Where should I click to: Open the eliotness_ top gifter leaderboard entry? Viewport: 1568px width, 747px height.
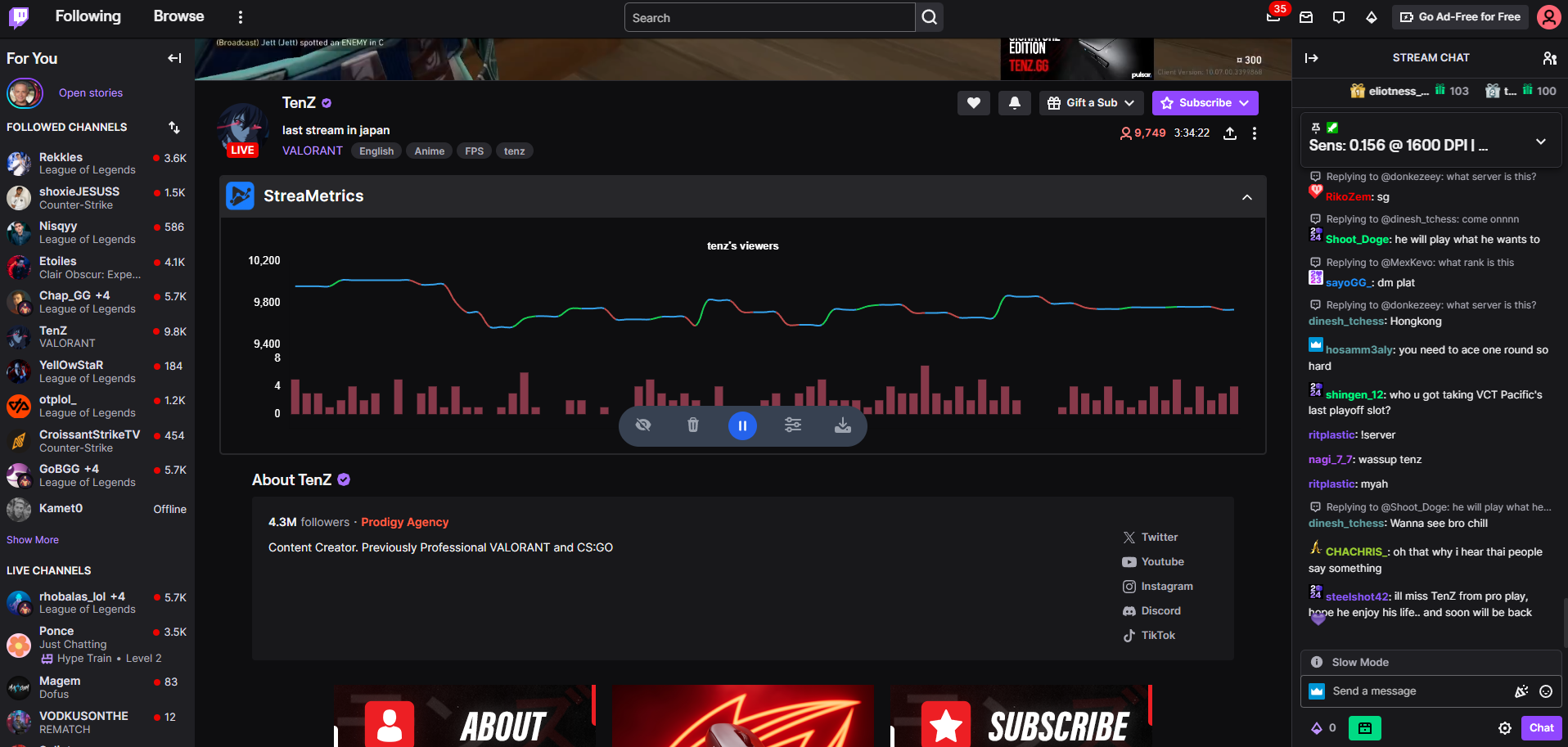(1409, 92)
